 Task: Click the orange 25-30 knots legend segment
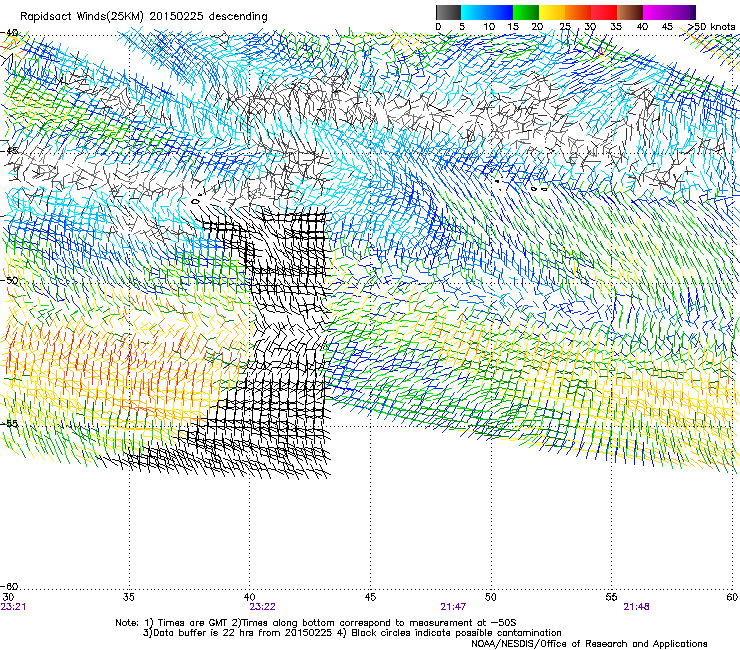578,12
